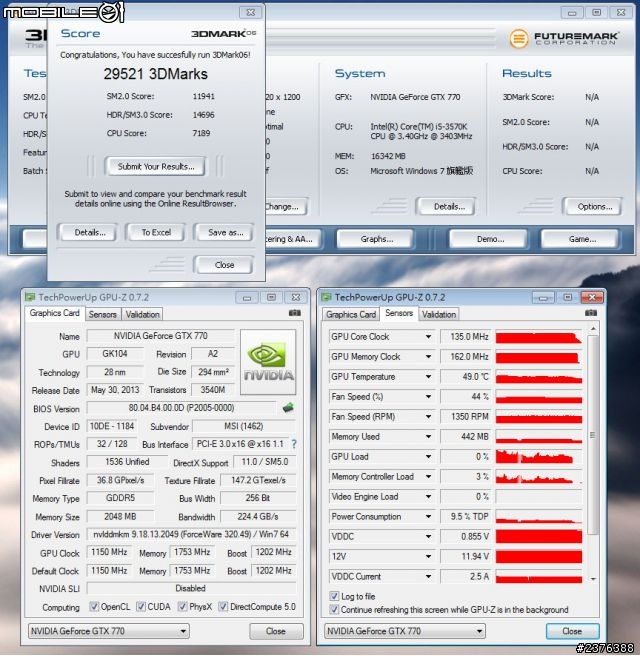Image resolution: width=640 pixels, height=656 pixels.
Task: Toggle the OpenCL checkbox
Action: pos(94,606)
